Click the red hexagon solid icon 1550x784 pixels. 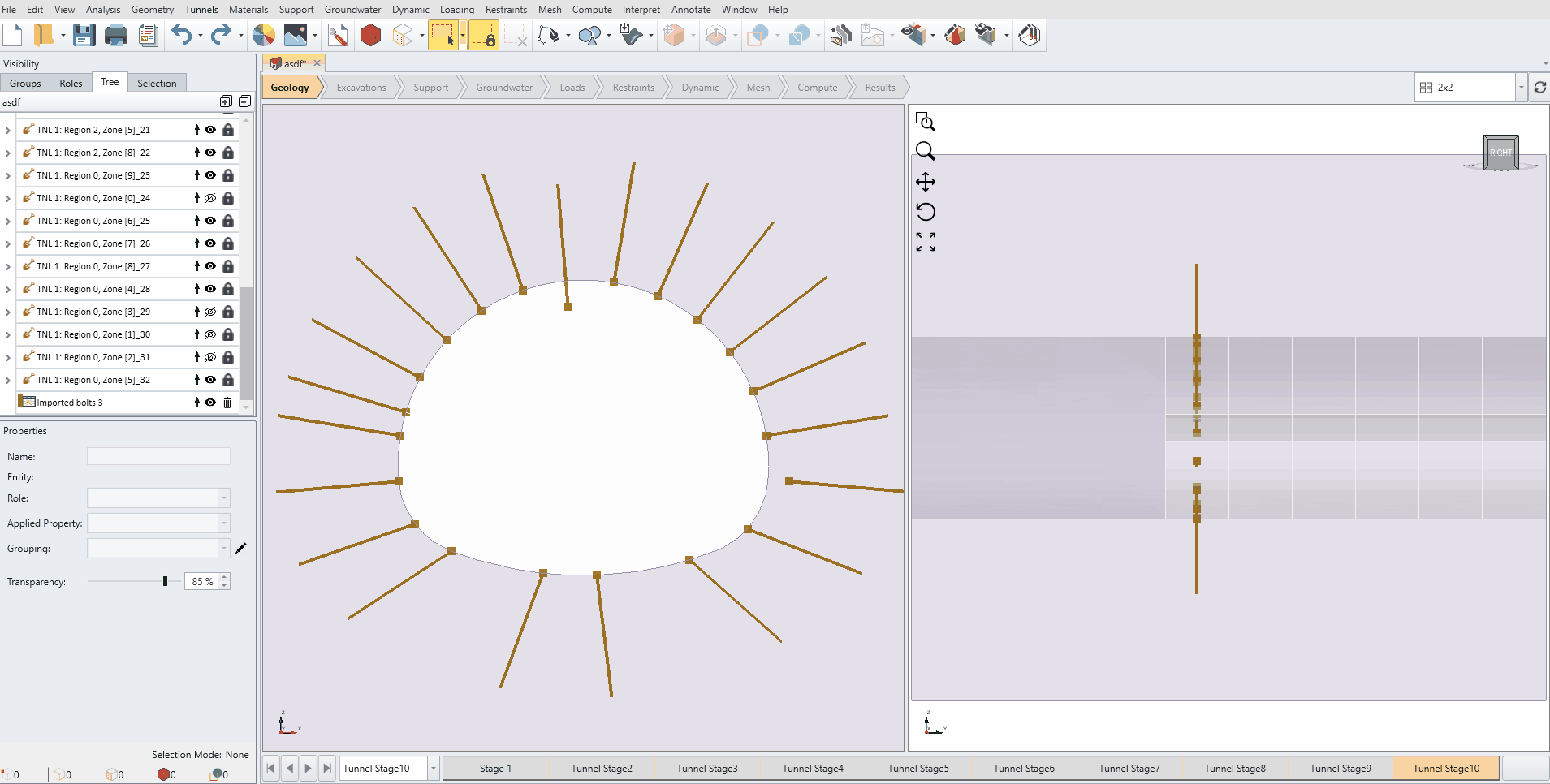pos(370,35)
